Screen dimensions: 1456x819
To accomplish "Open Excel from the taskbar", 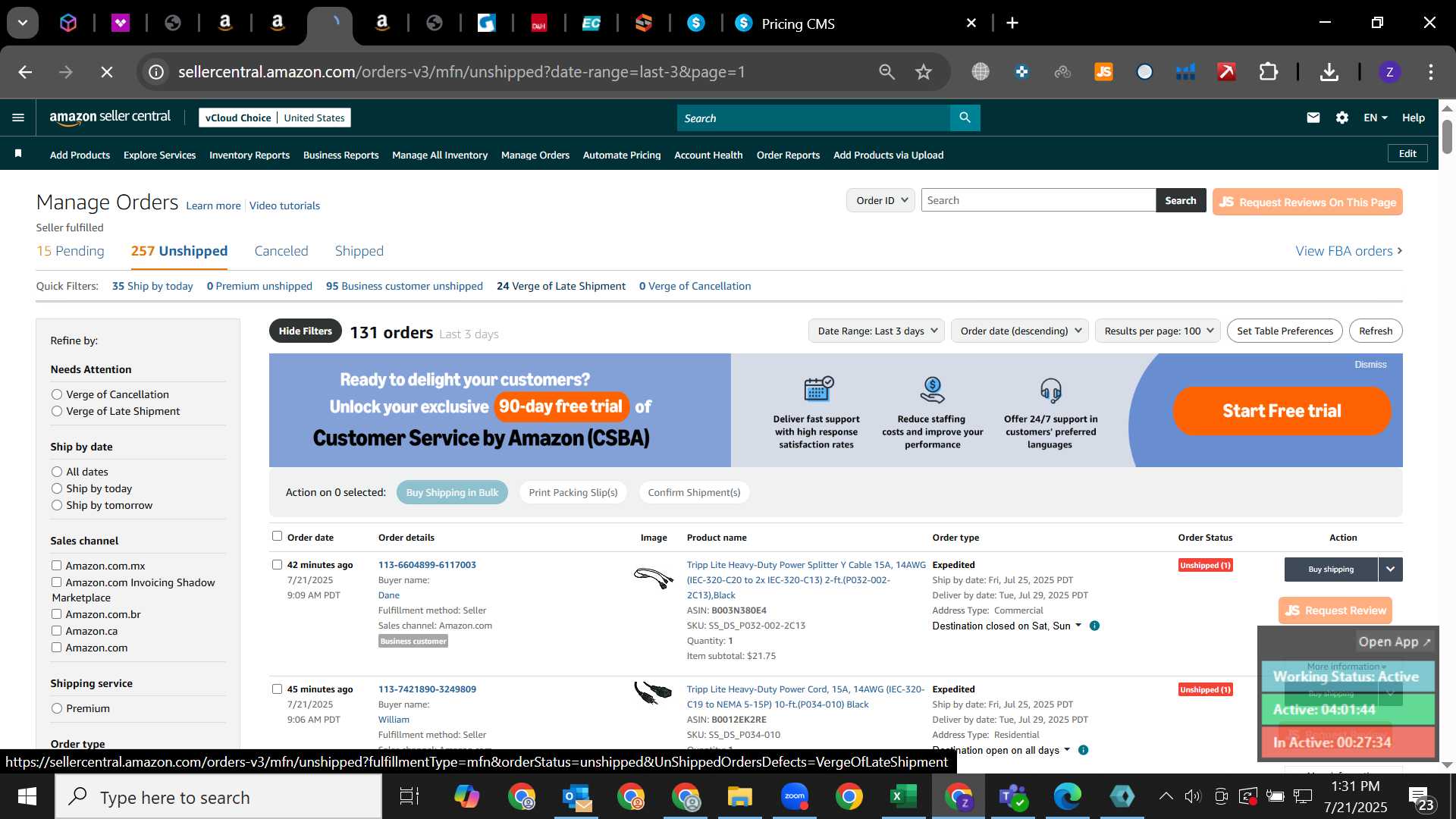I will [x=902, y=796].
